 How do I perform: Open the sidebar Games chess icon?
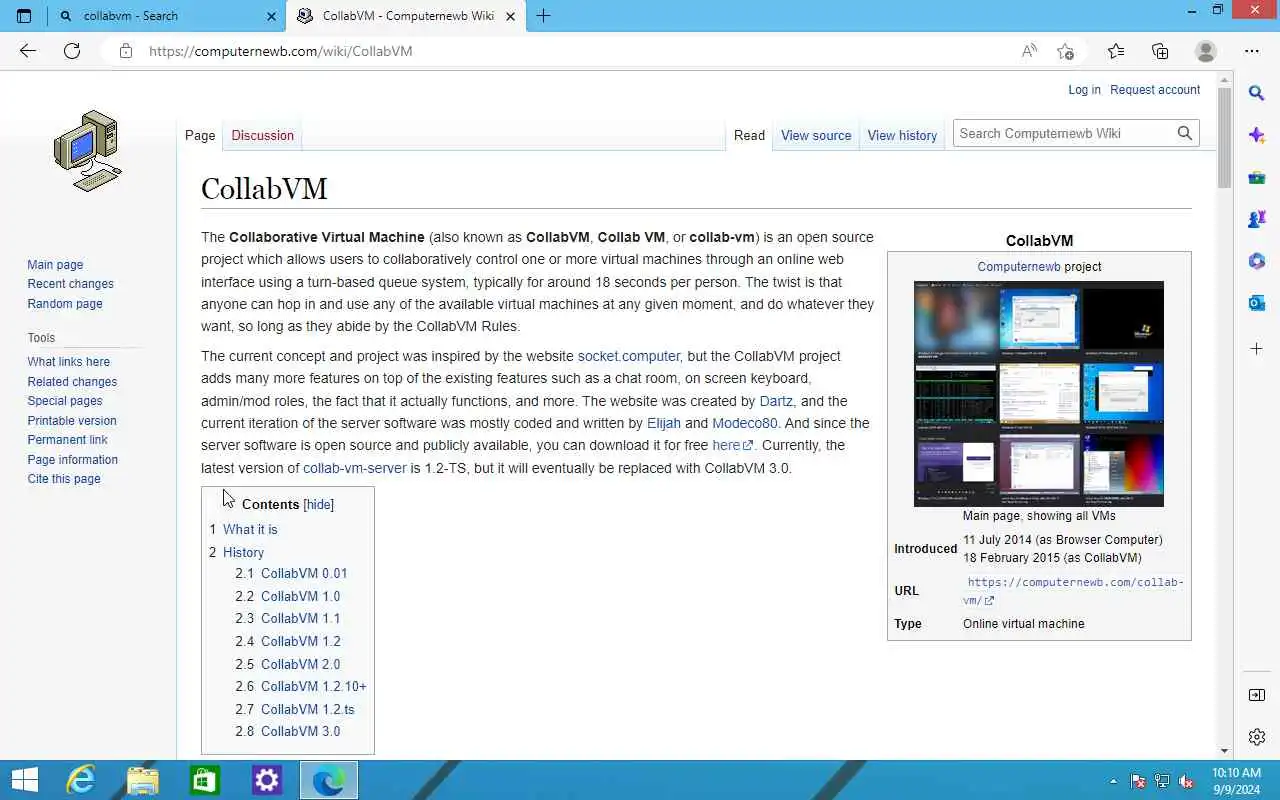pos(1257,219)
